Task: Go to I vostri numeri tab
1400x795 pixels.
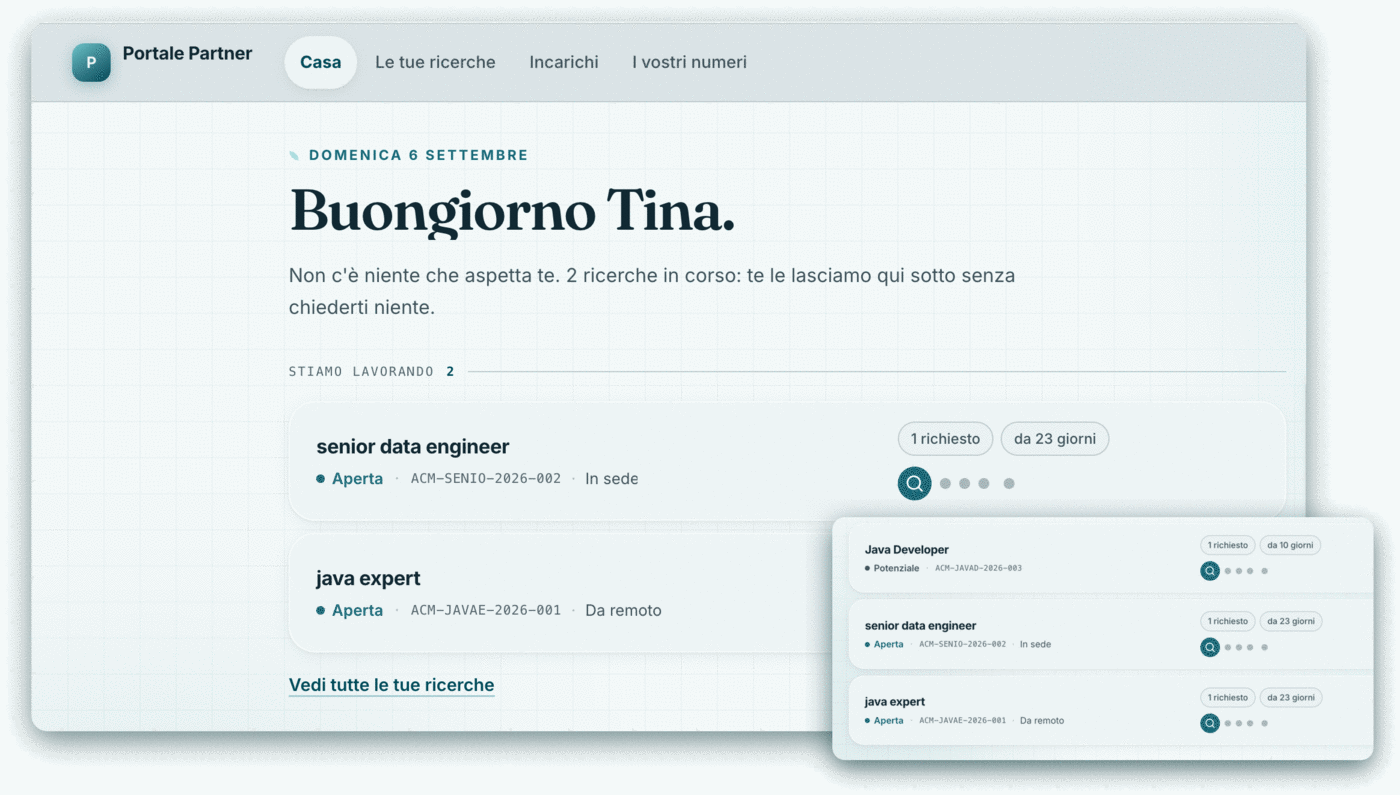Action: pos(689,62)
